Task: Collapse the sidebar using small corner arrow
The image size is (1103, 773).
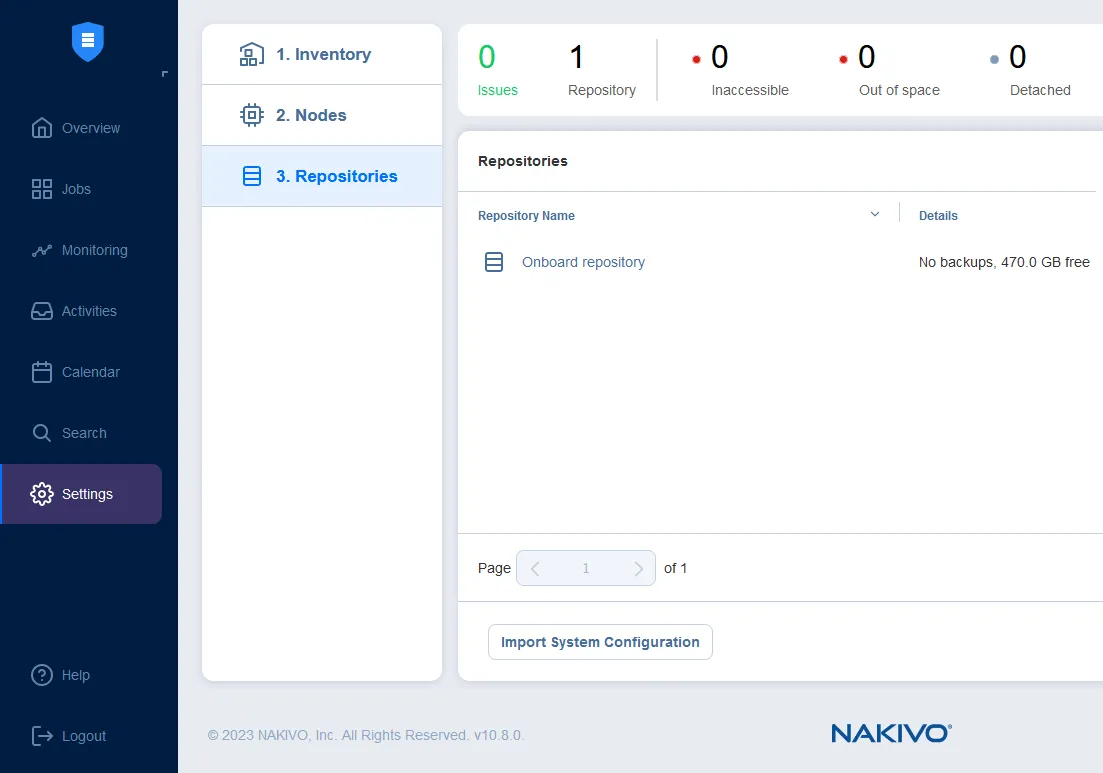Action: coord(164,74)
